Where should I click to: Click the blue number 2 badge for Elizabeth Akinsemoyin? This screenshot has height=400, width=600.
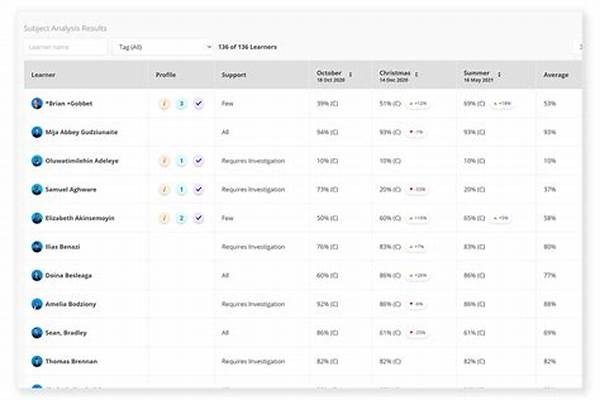(x=181, y=217)
